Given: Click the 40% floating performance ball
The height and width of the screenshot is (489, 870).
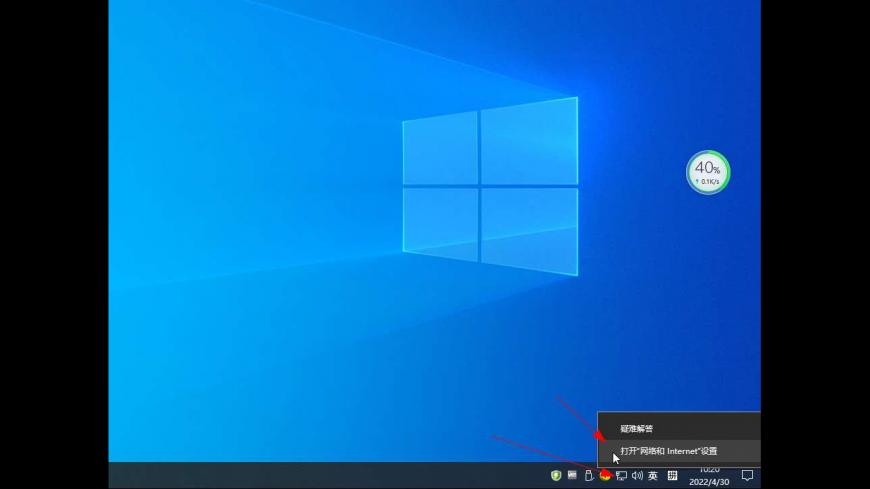Looking at the screenshot, I should 708,172.
